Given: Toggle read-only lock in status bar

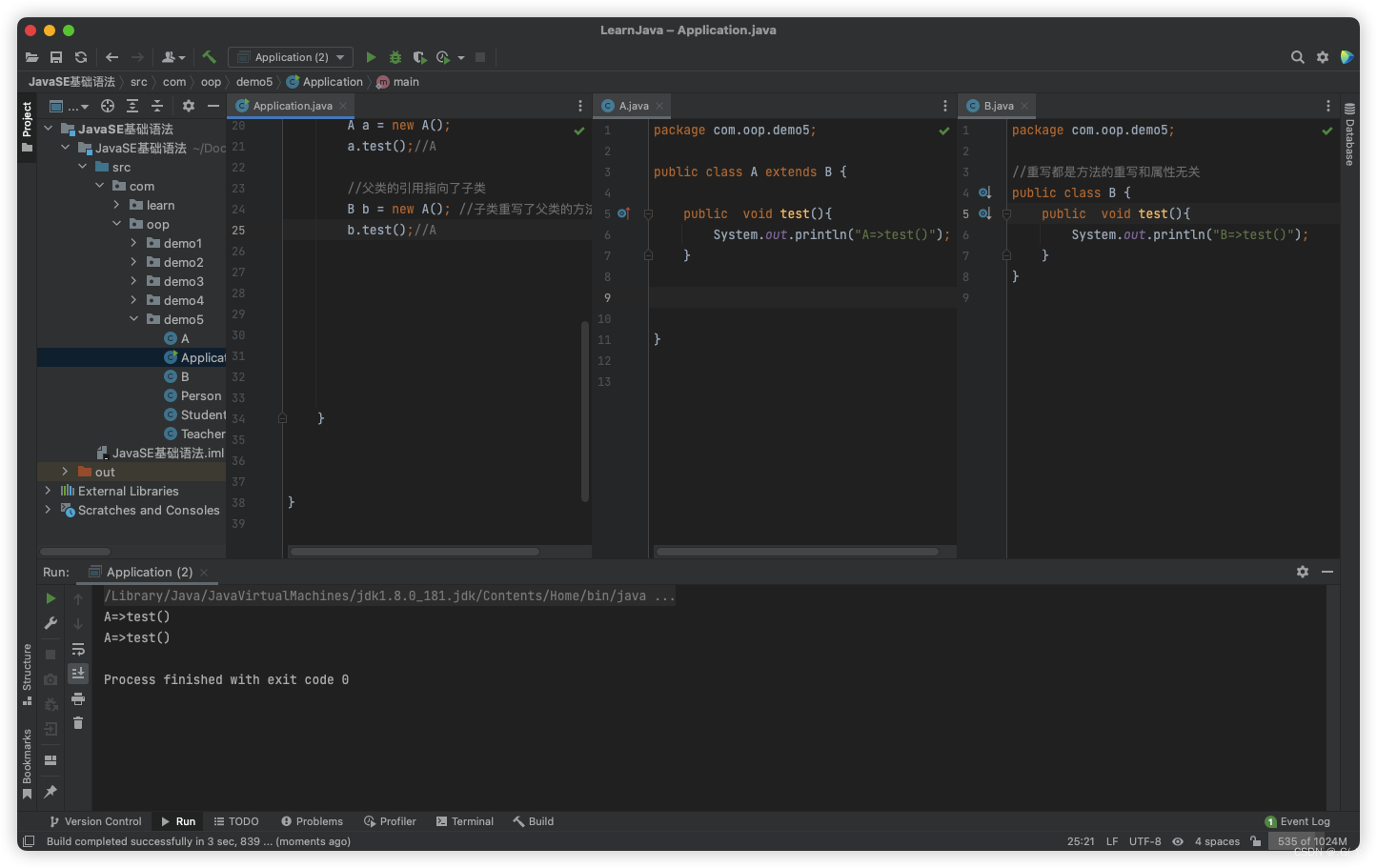Looking at the screenshot, I should coord(1256,841).
